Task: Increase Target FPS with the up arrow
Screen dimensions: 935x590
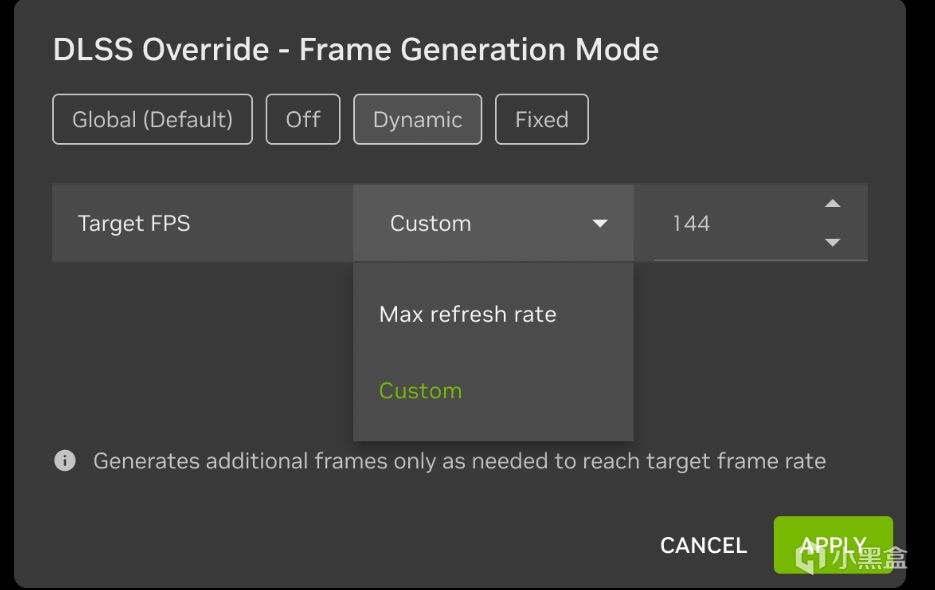Action: (832, 204)
